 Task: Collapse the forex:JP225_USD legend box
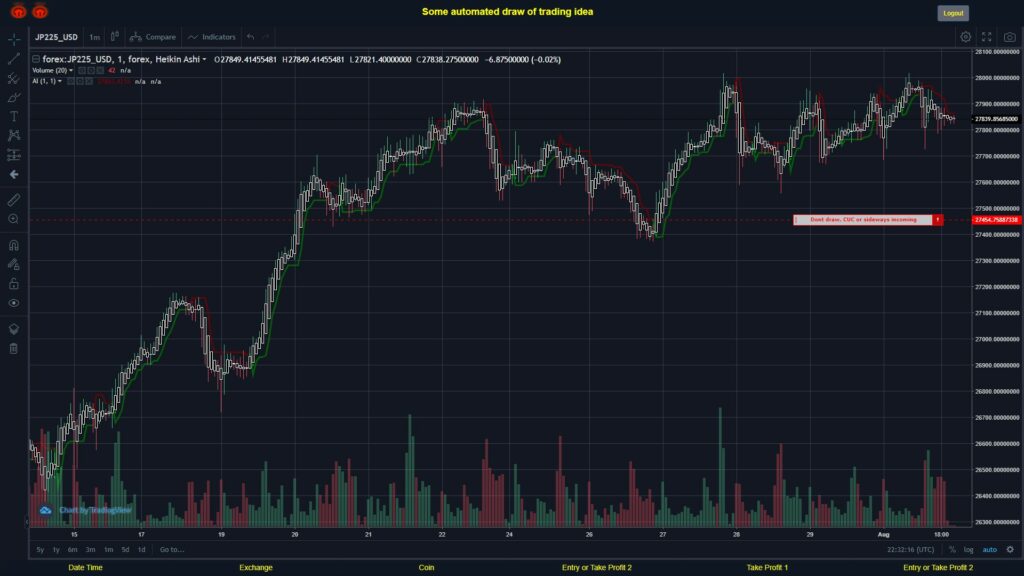[x=36, y=59]
